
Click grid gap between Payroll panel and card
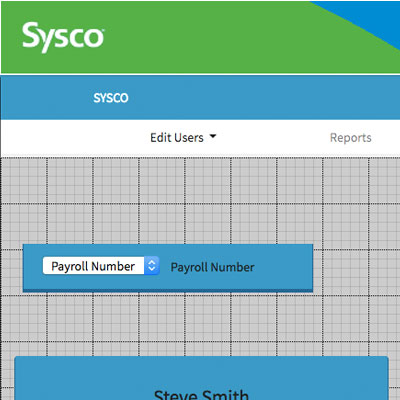click(200, 324)
